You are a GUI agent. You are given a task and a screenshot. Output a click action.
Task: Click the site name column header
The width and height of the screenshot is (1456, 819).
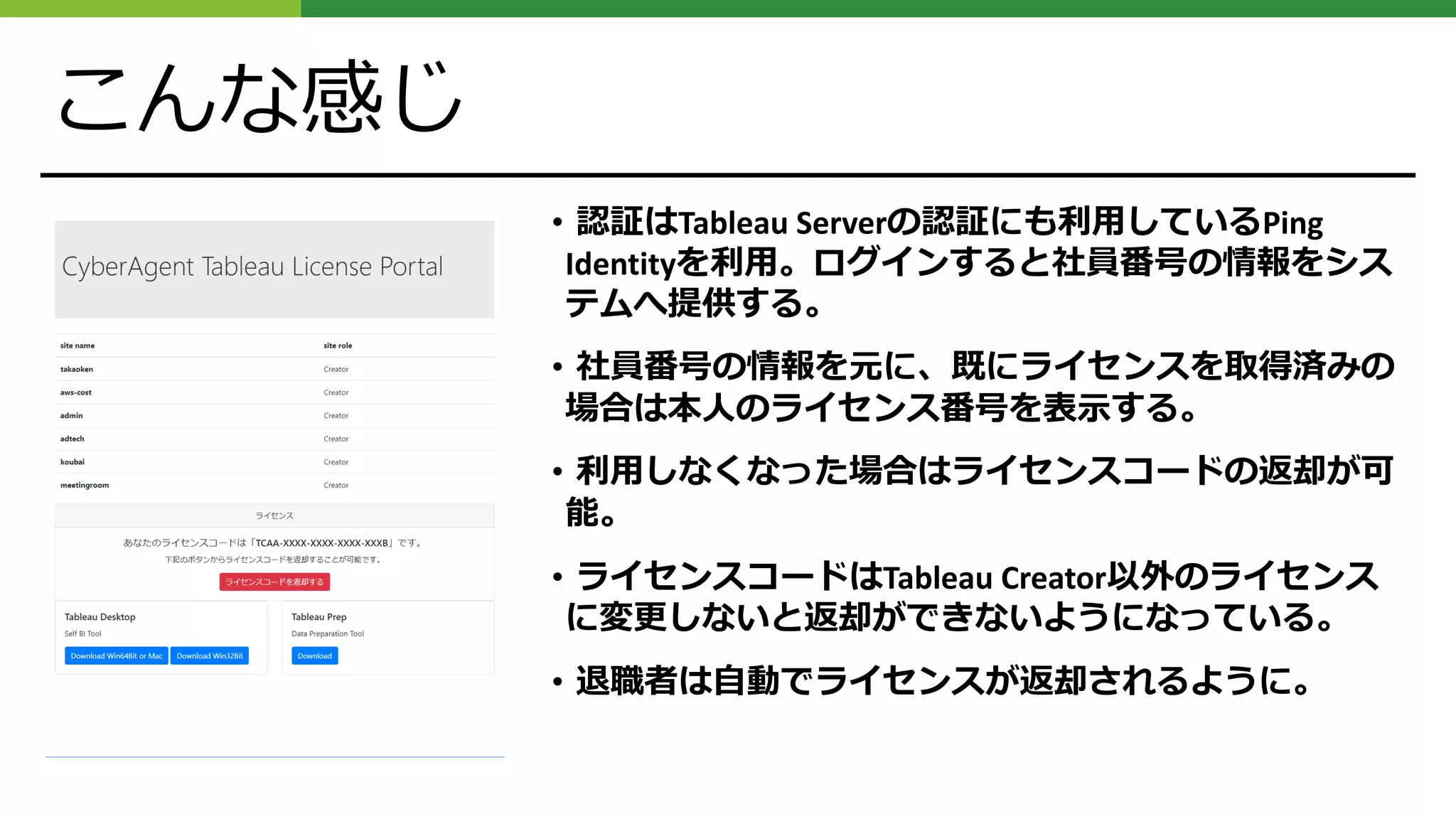coord(77,346)
